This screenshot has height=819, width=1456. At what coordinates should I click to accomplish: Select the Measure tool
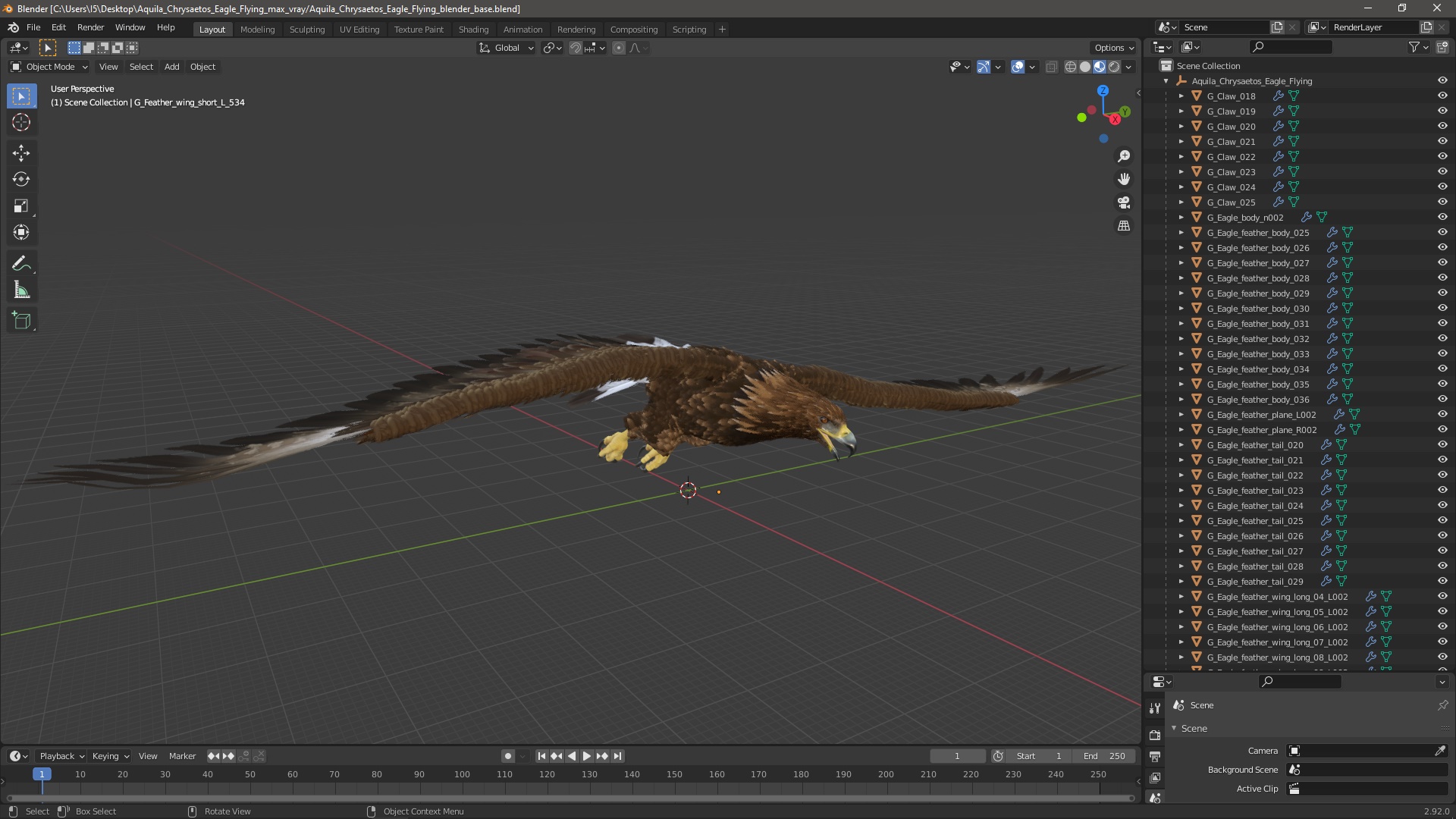[x=21, y=290]
